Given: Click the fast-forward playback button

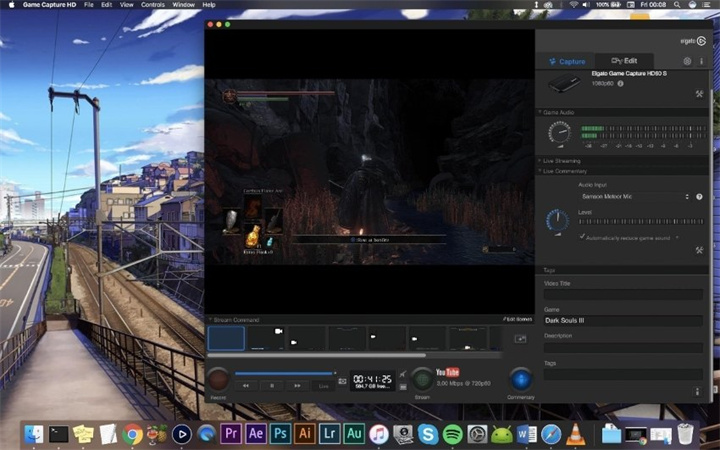Looking at the screenshot, I should 297,386.
